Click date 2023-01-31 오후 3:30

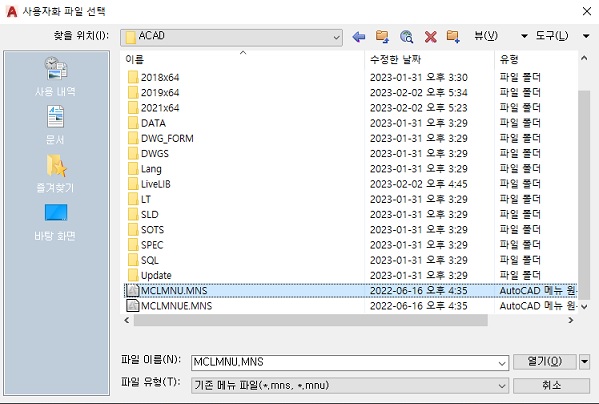[x=418, y=78]
